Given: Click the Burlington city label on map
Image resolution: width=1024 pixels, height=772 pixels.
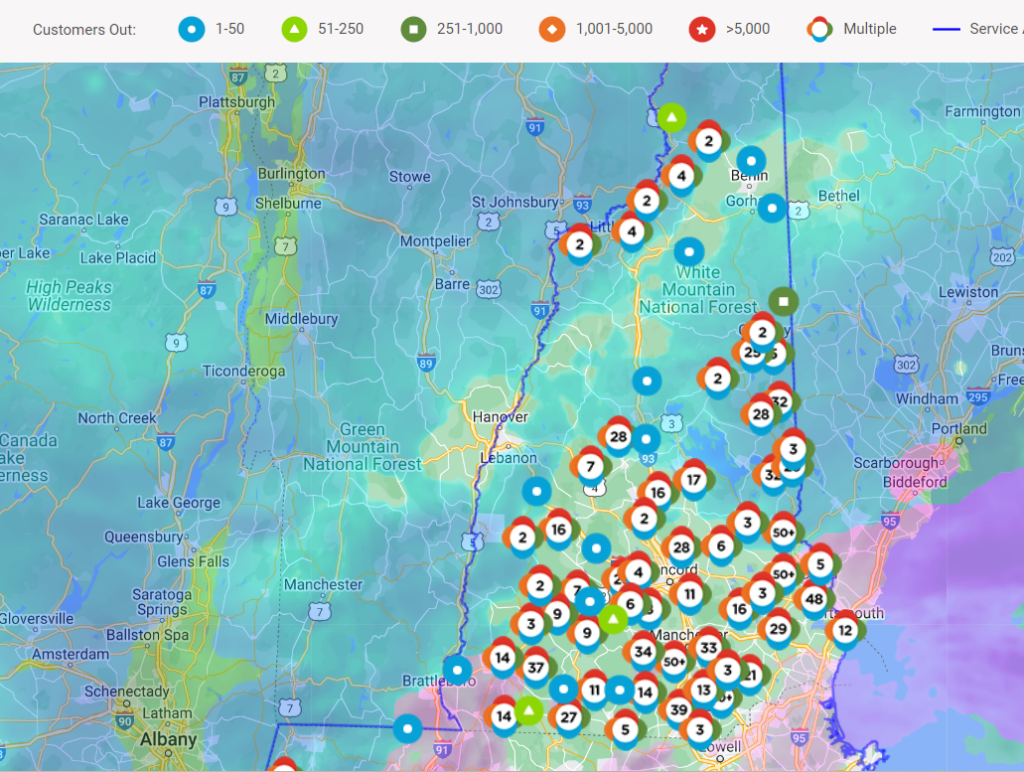Looking at the screenshot, I should [291, 173].
